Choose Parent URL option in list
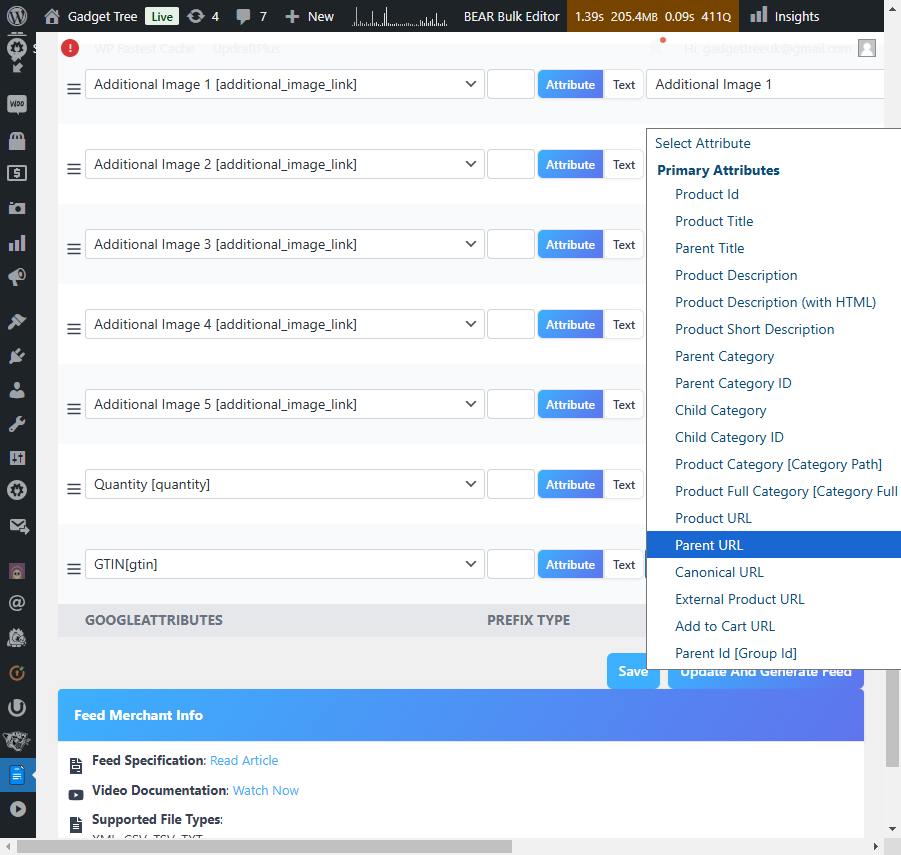The height and width of the screenshot is (855, 901). (x=773, y=545)
